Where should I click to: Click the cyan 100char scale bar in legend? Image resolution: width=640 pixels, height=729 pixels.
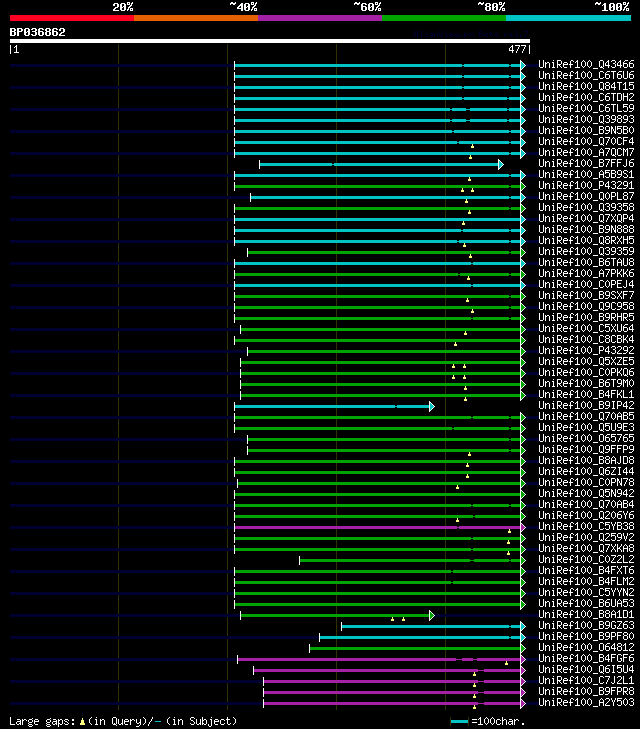click(x=459, y=722)
